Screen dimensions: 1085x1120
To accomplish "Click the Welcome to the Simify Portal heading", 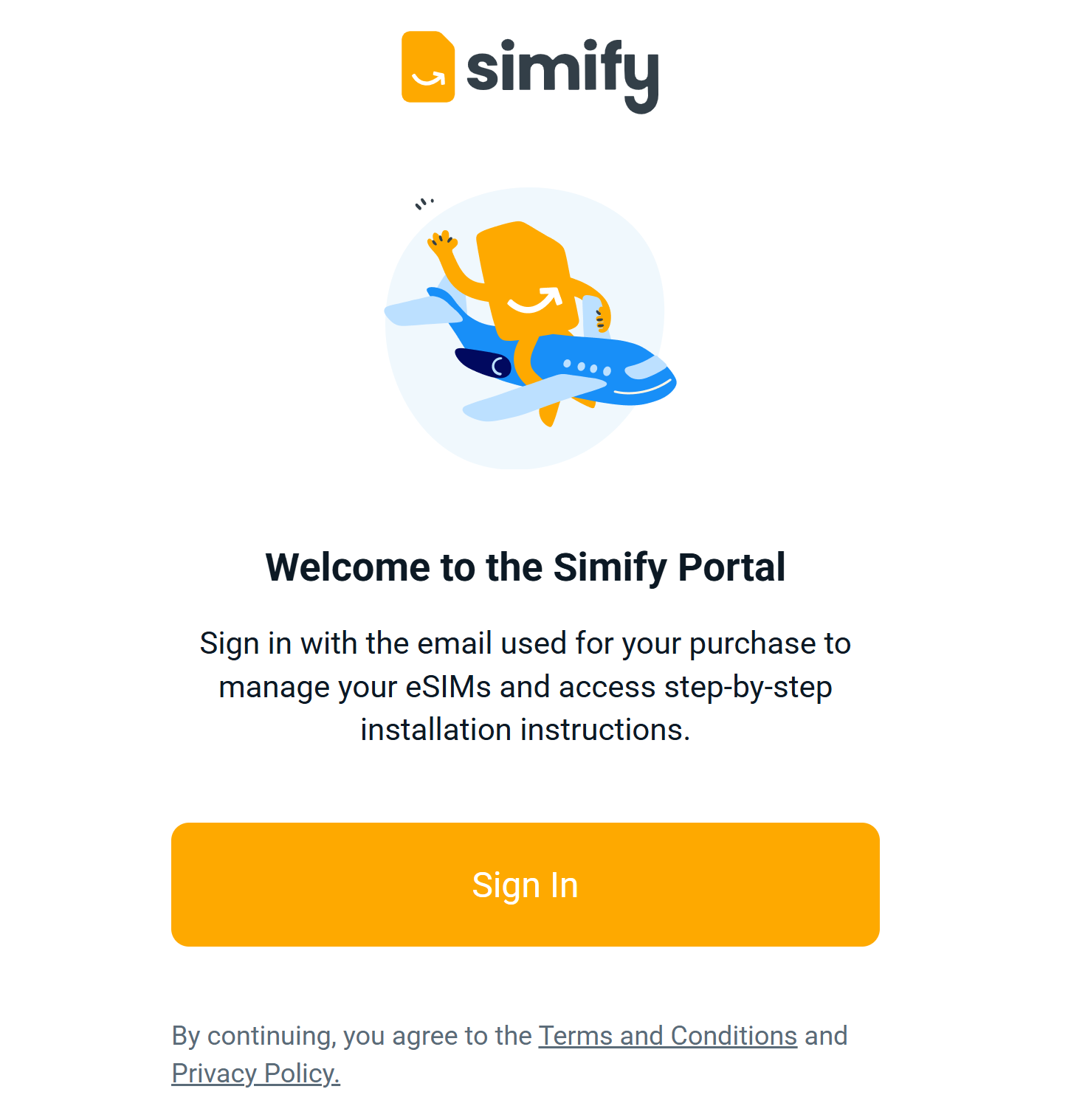I will tap(525, 567).
